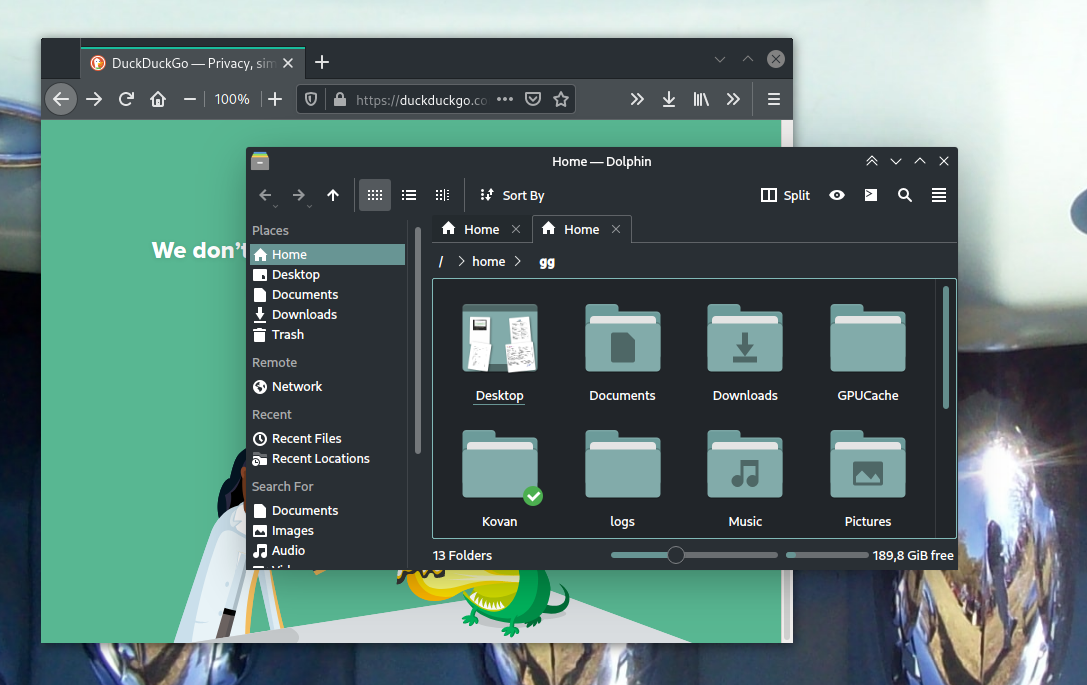
Task: Switch Dolphin to icons view mode
Action: click(x=374, y=195)
